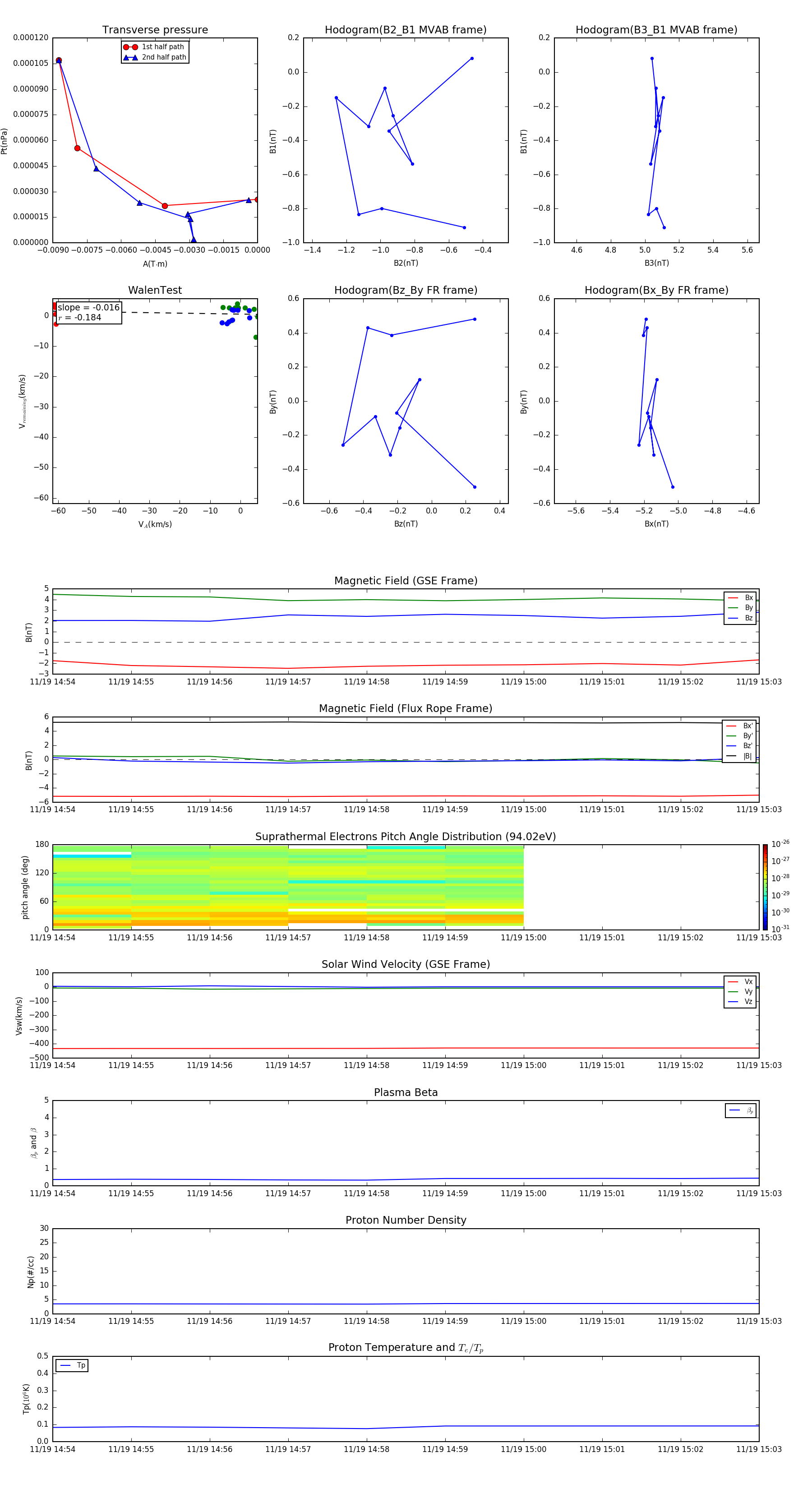
Task: Click the 'By' legend entry in GSE magnetic field plot
Action: click(x=740, y=607)
